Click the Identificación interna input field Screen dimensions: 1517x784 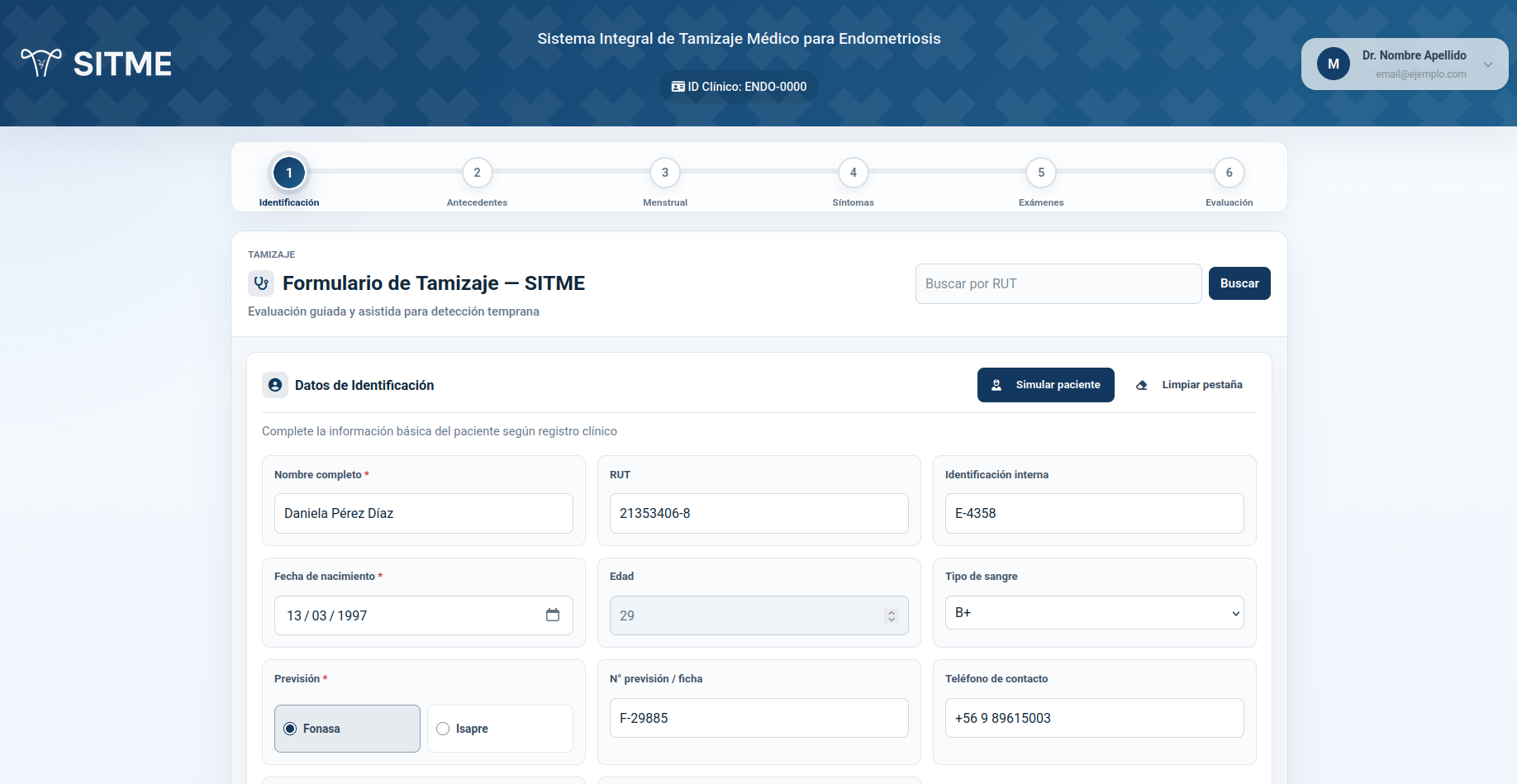(x=1095, y=513)
